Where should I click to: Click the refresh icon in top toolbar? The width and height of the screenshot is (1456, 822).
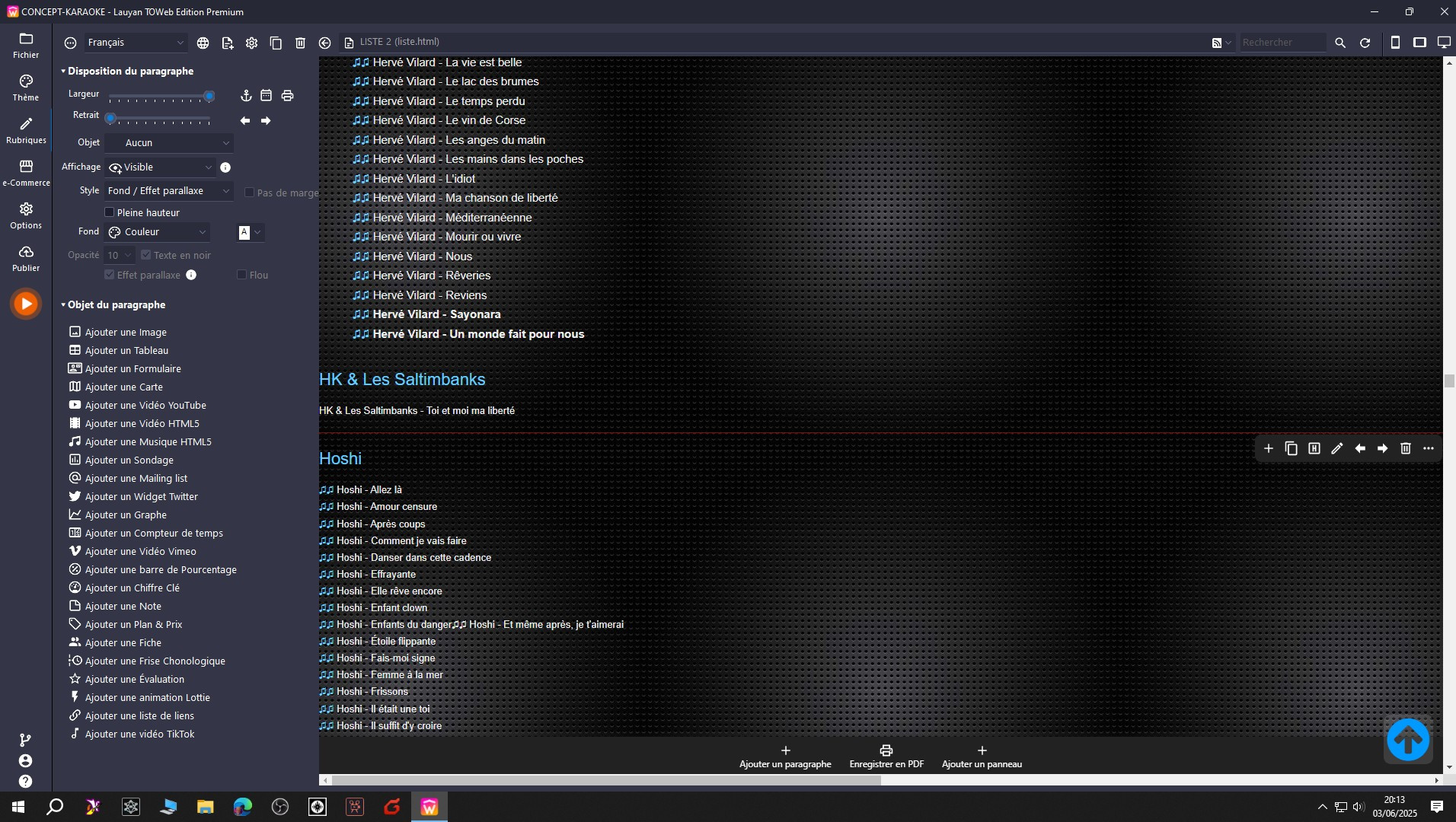[x=1365, y=43]
